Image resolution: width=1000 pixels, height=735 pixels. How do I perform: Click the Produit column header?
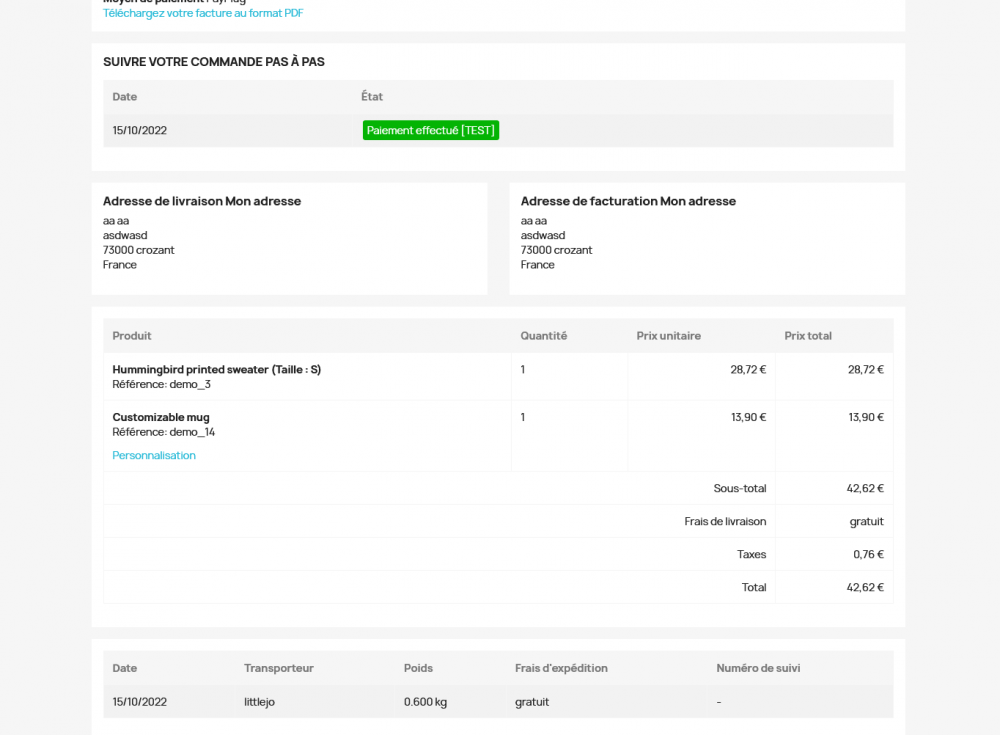131,336
